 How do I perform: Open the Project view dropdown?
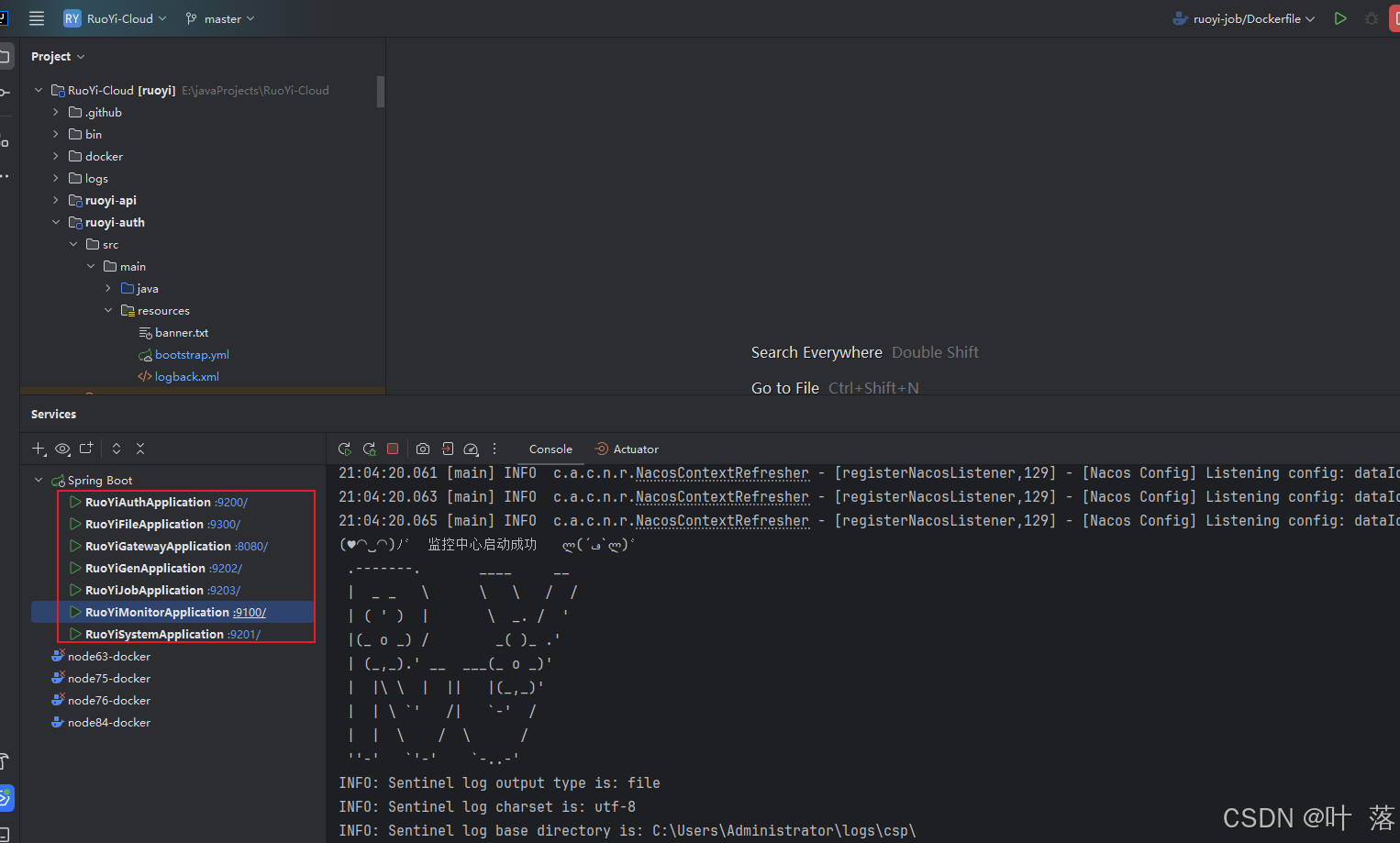tap(58, 56)
